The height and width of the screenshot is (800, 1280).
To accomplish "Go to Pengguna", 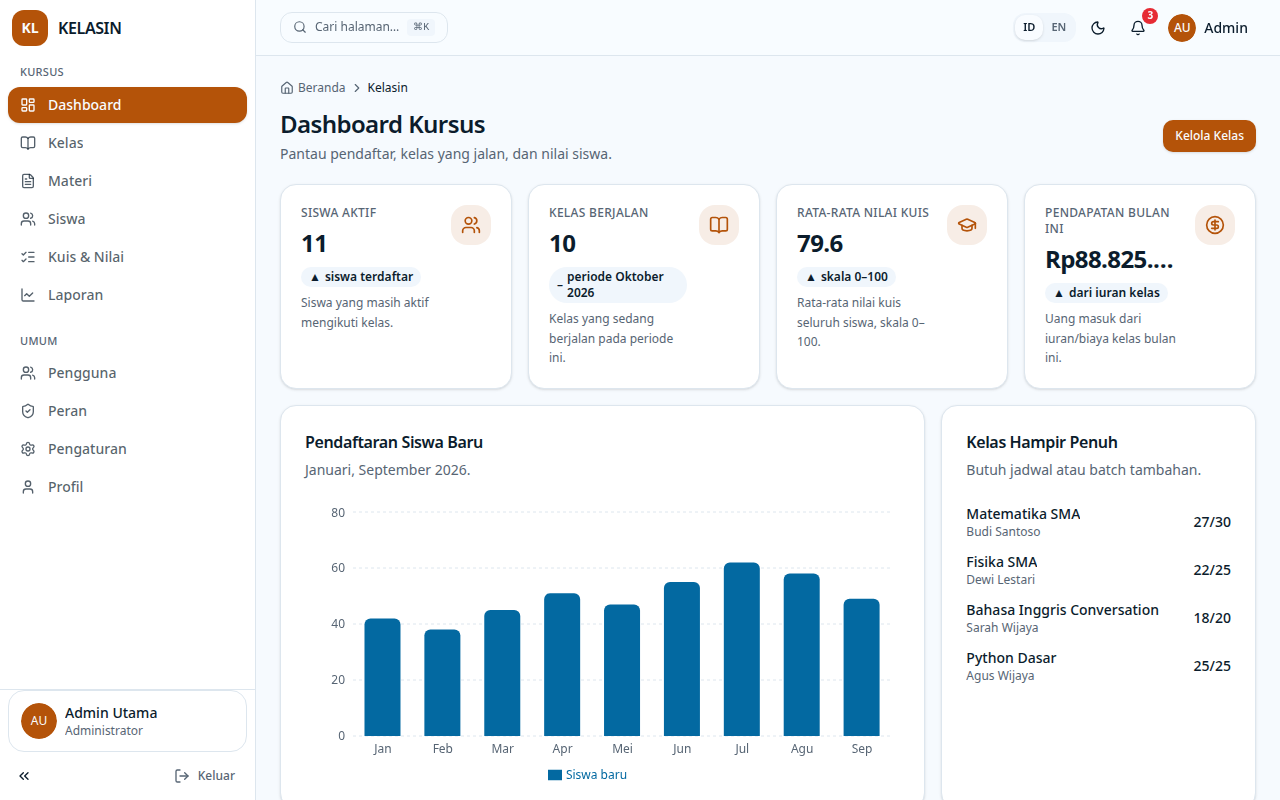I will [x=127, y=373].
